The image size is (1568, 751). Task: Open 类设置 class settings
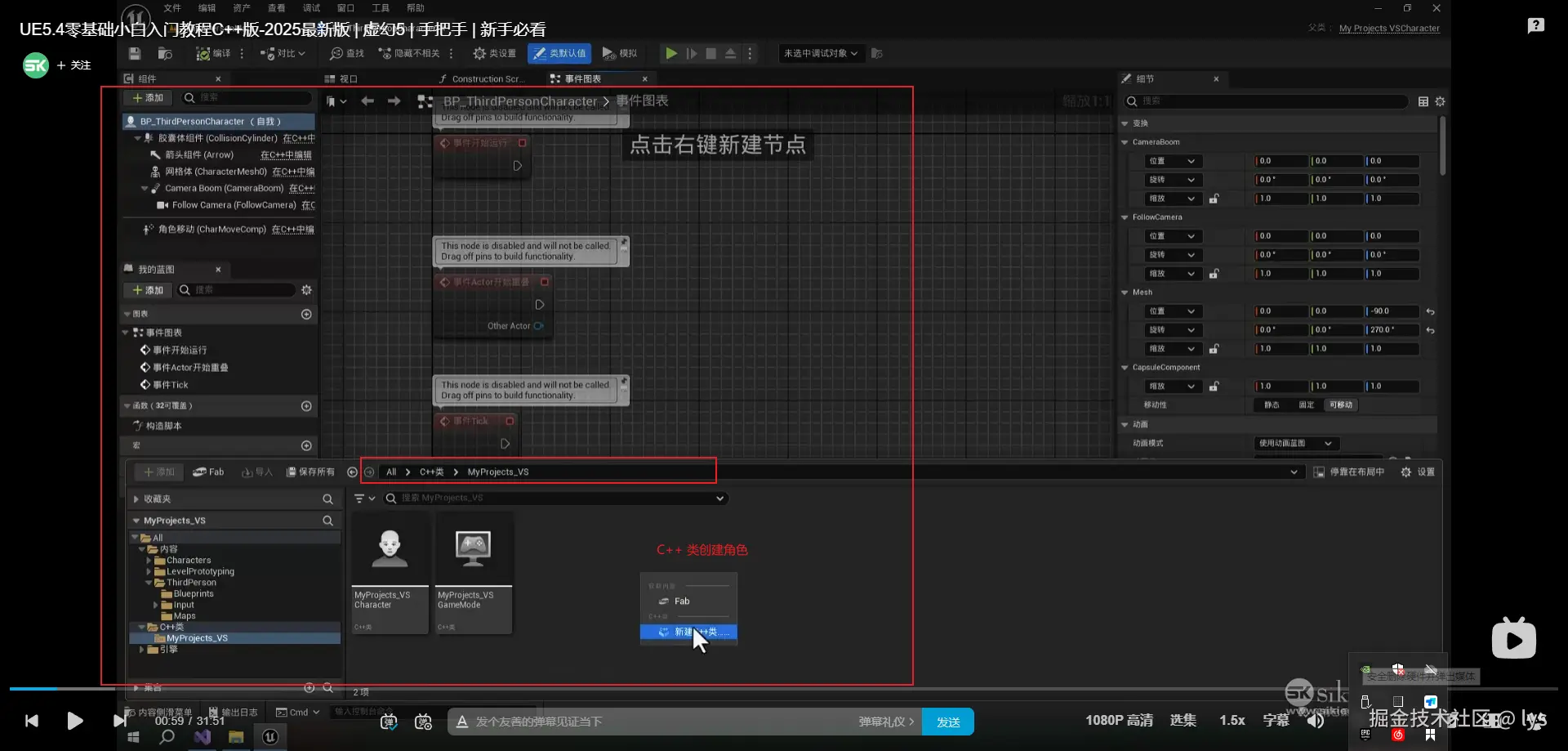[495, 53]
